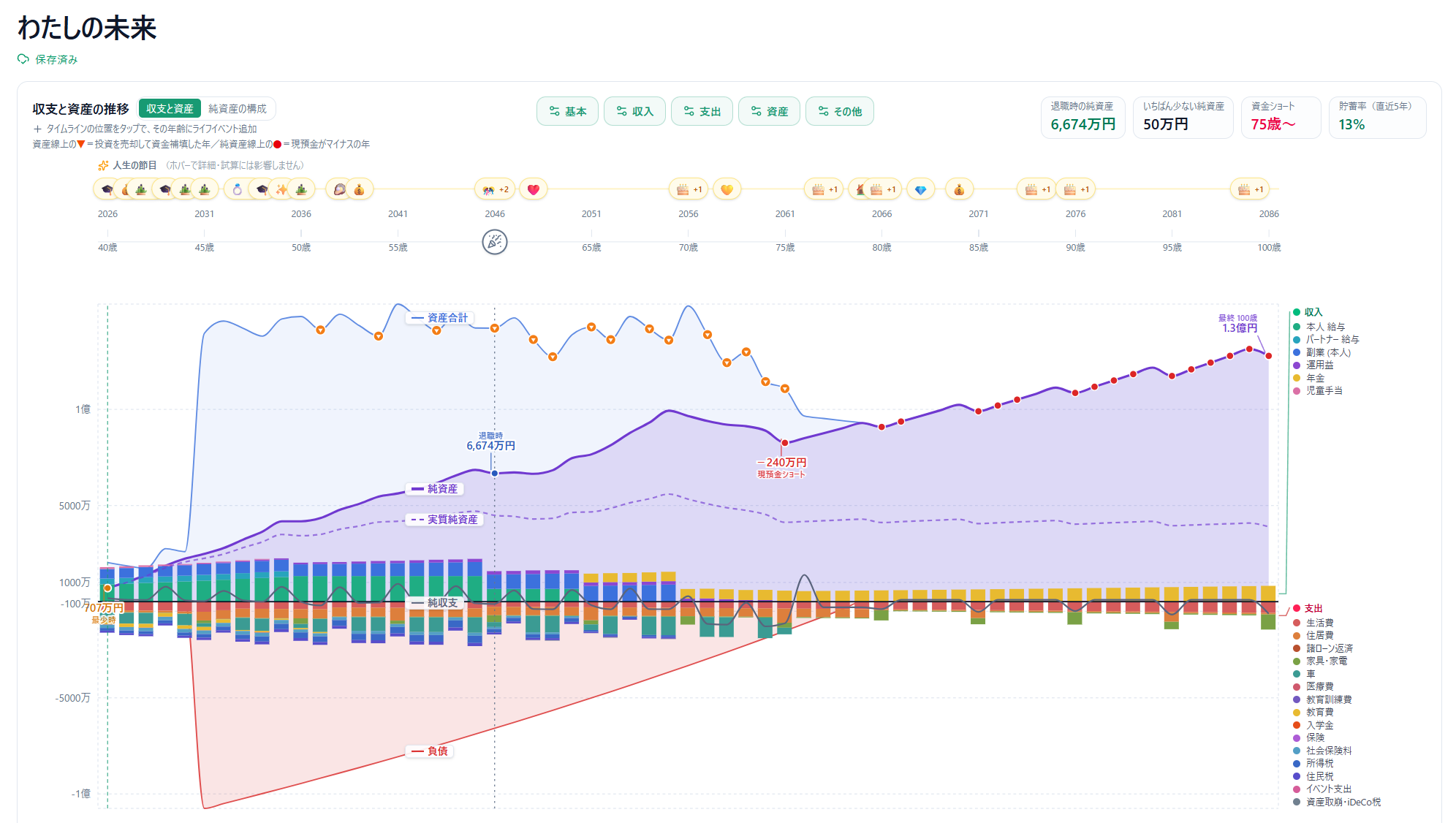Open the 資産 settings button
Viewport: 1456px width, 823px height.
769,111
